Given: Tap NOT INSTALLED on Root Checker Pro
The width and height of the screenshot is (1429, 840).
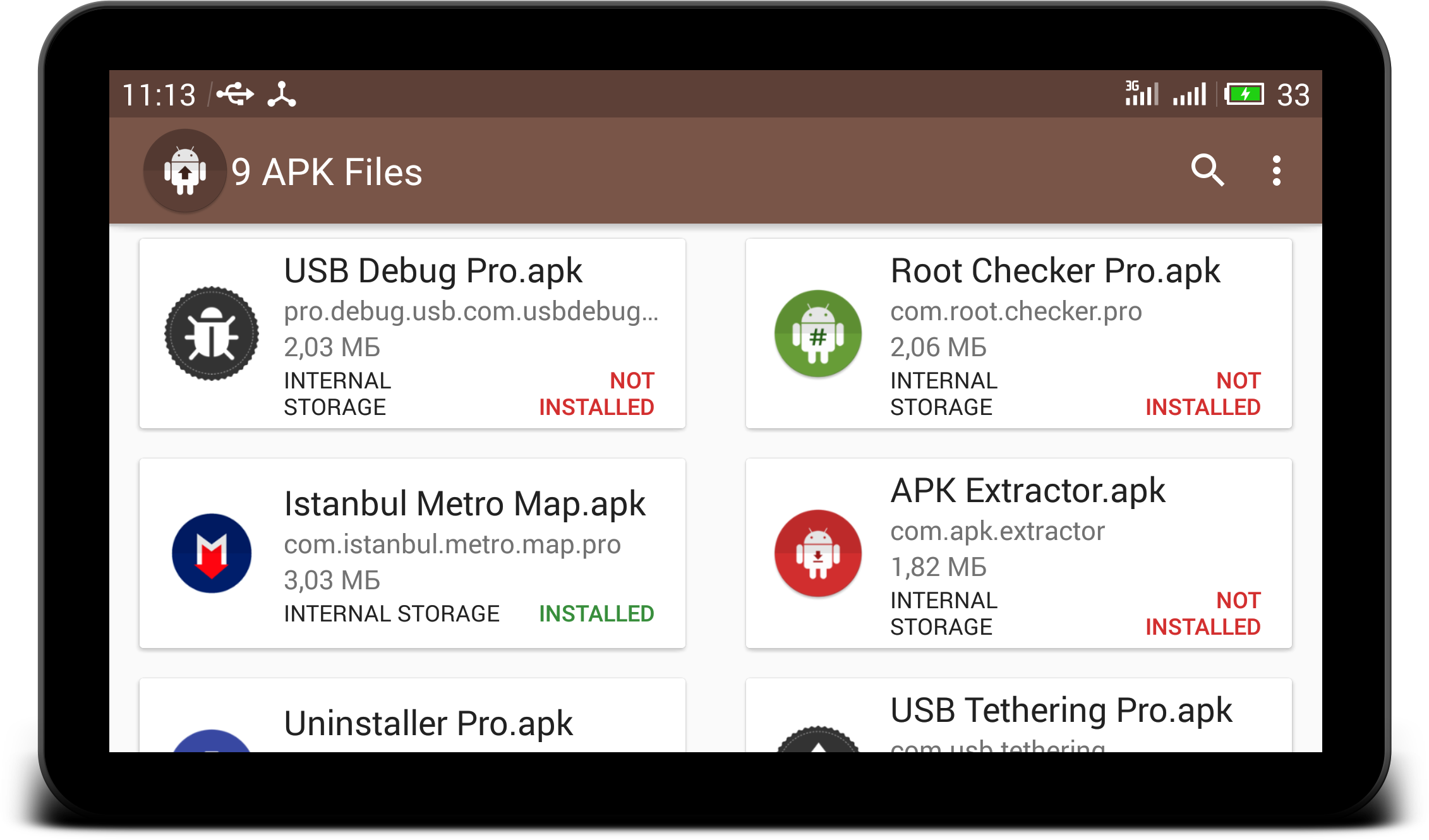Looking at the screenshot, I should [1203, 394].
